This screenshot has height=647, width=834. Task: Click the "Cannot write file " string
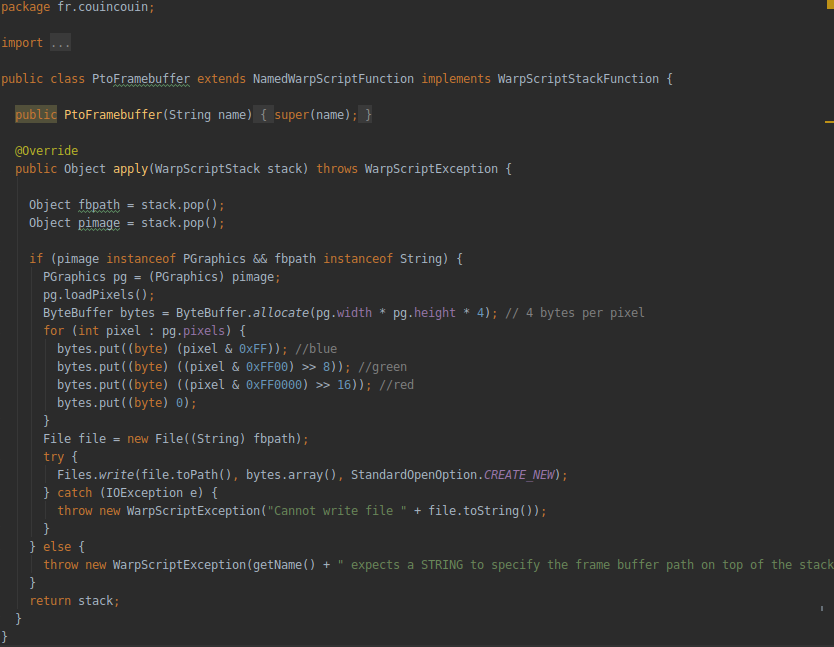[337, 511]
